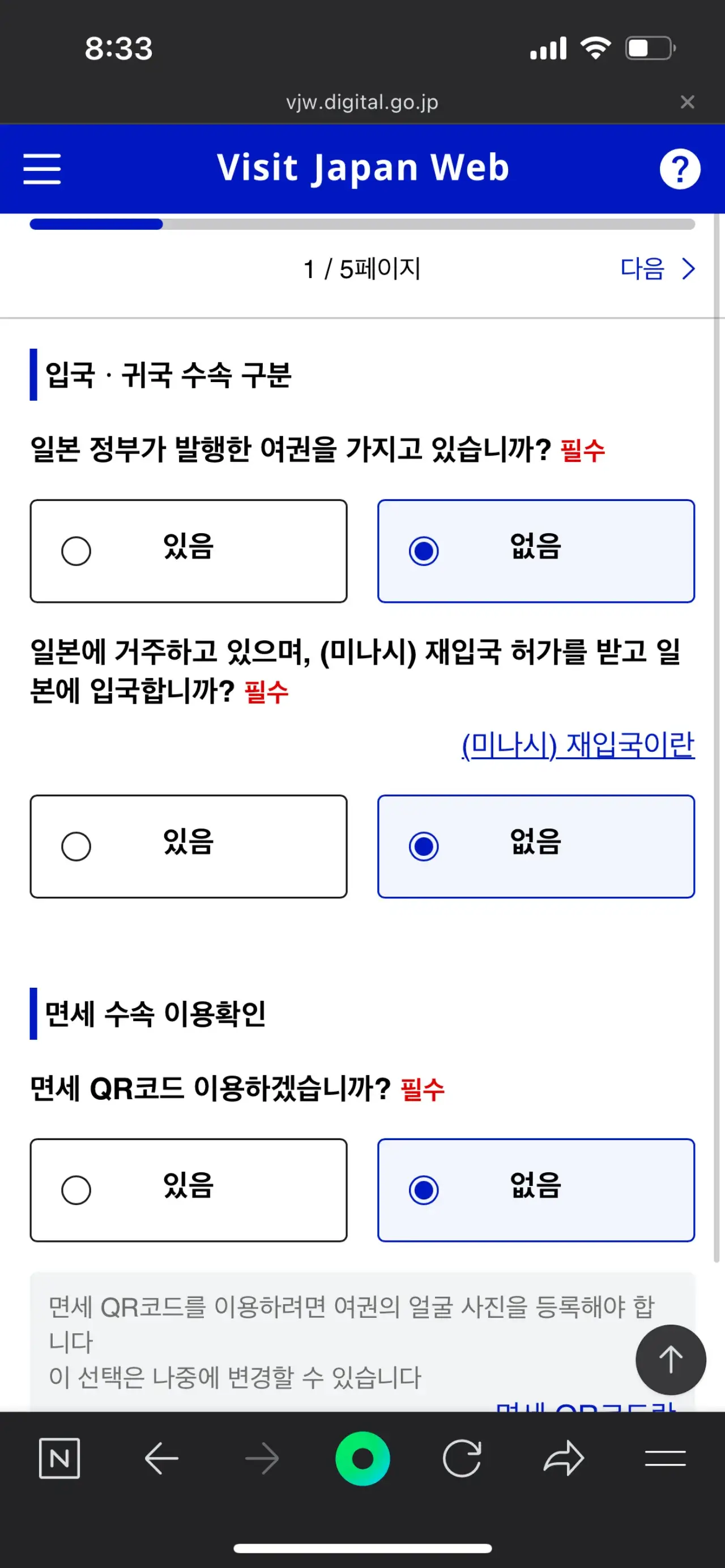Open browser more menu lines icon
Screen dimensions: 725x1568
665,1458
